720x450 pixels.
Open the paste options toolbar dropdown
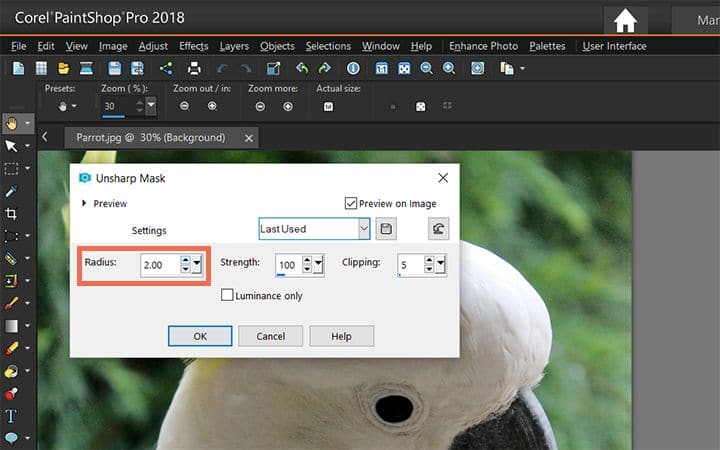click(x=523, y=68)
